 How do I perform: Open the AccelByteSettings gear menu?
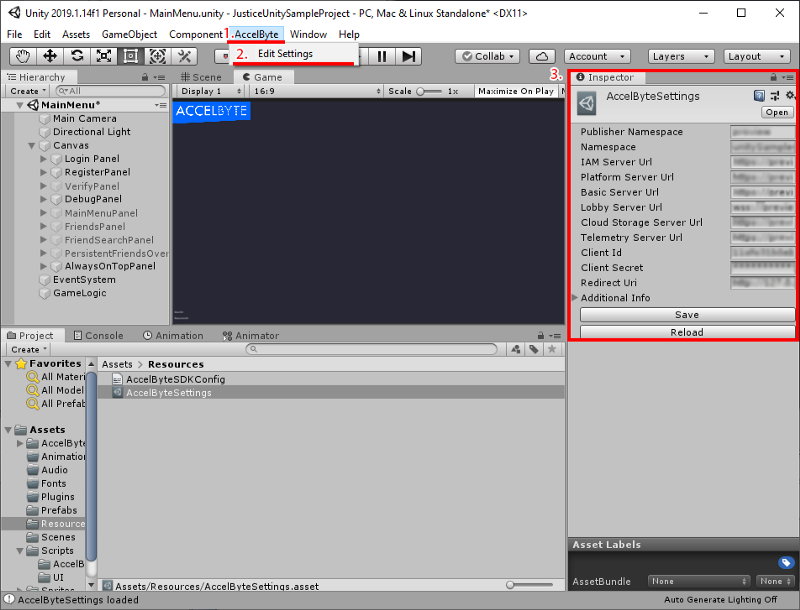tap(790, 95)
